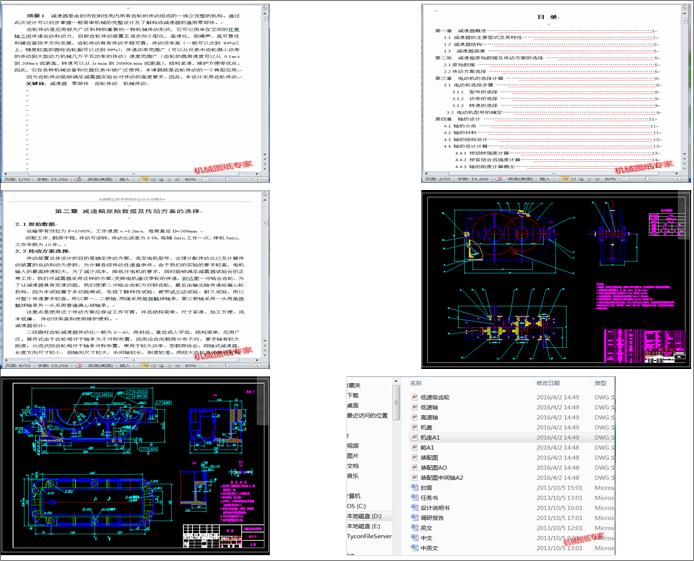The image size is (694, 561).
Task: Open the 低速级齿轮 DWG file icon
Action: pos(415,397)
